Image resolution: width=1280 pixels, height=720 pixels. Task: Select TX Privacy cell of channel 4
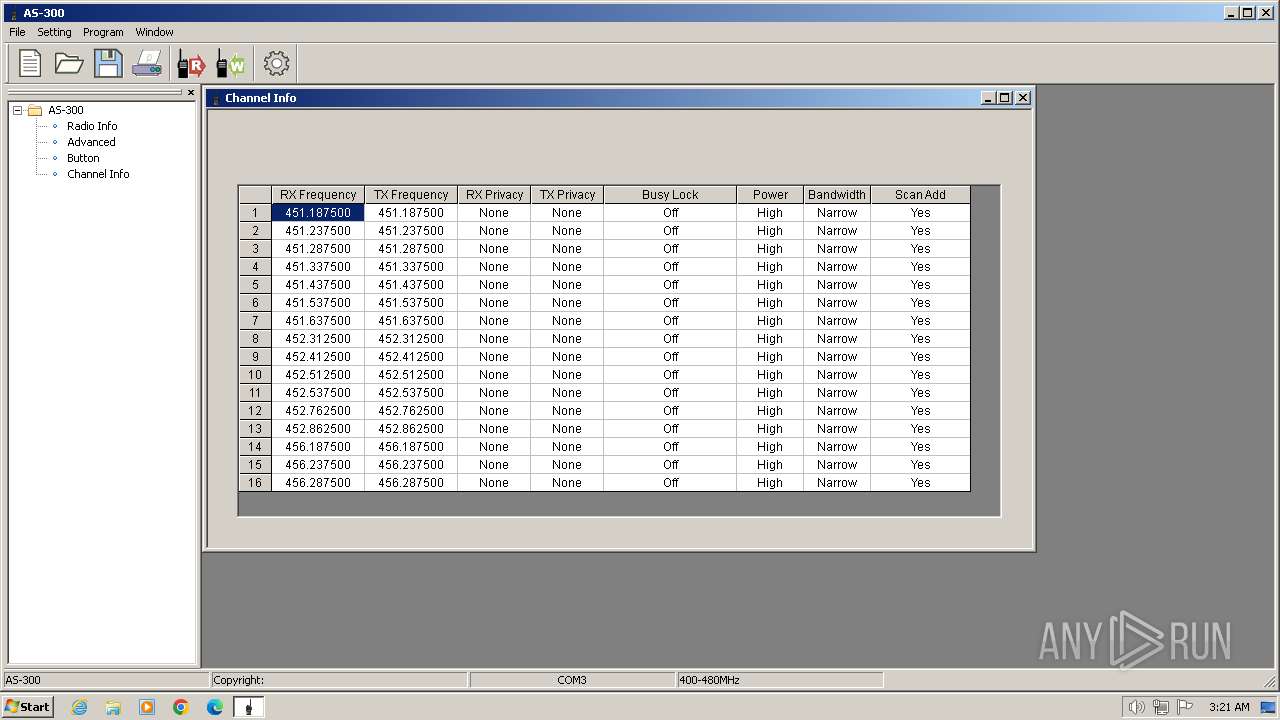coord(567,267)
